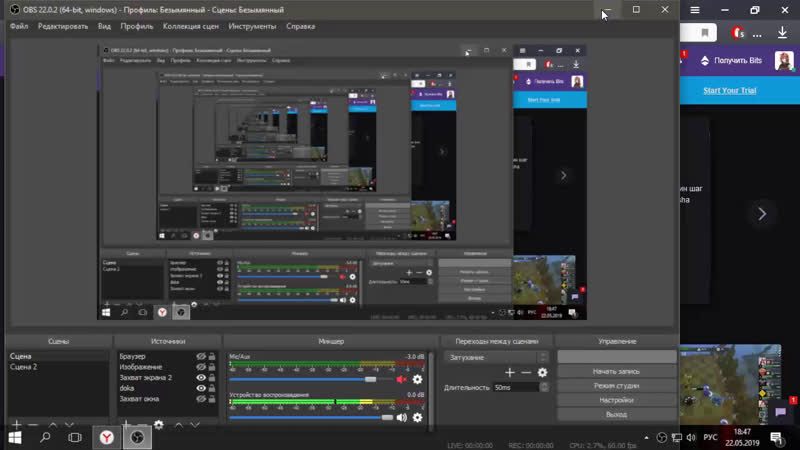Screen dimensions: 800x450
Task: Add a scene transition with plus icon
Action: click(x=509, y=372)
